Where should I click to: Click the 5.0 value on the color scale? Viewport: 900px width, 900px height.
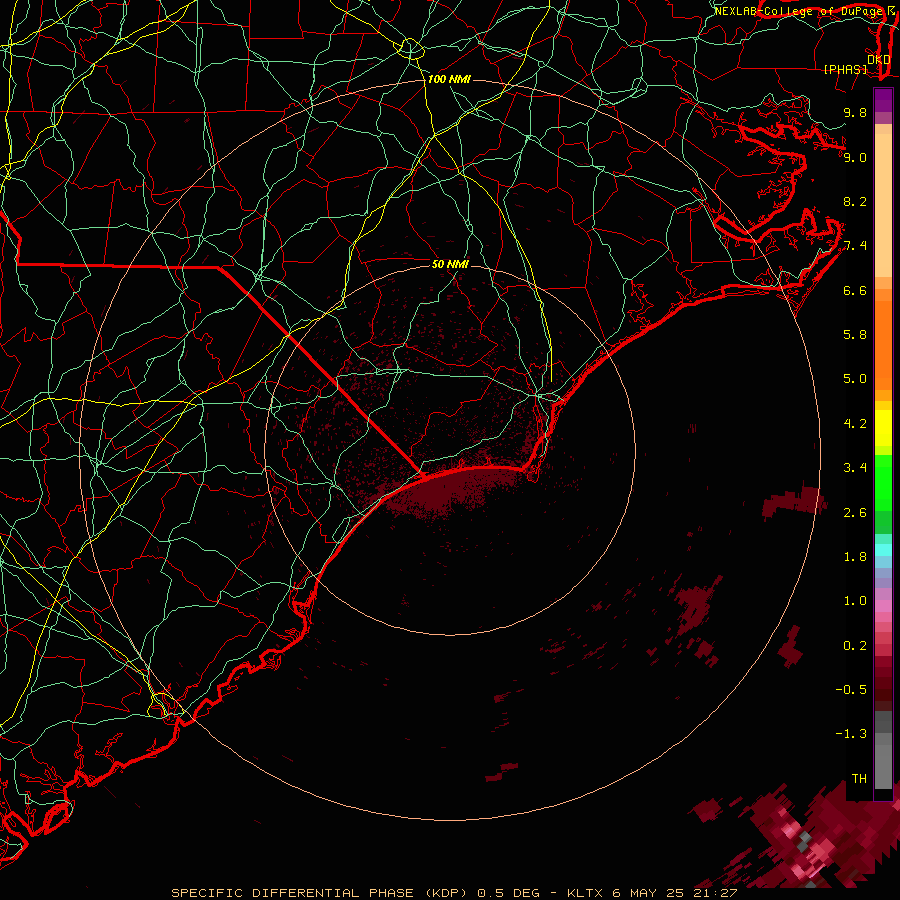[855, 379]
